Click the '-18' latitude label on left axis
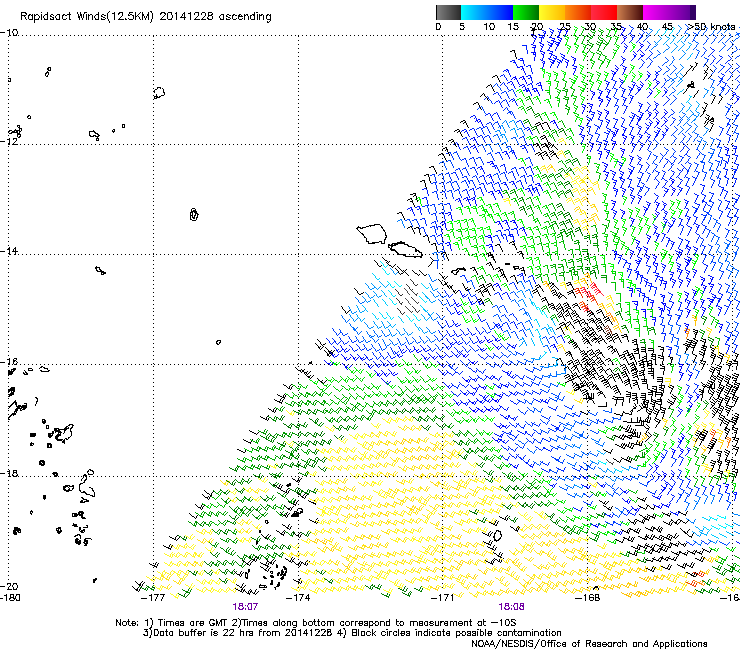The height and width of the screenshot is (650, 740). tap(9, 473)
